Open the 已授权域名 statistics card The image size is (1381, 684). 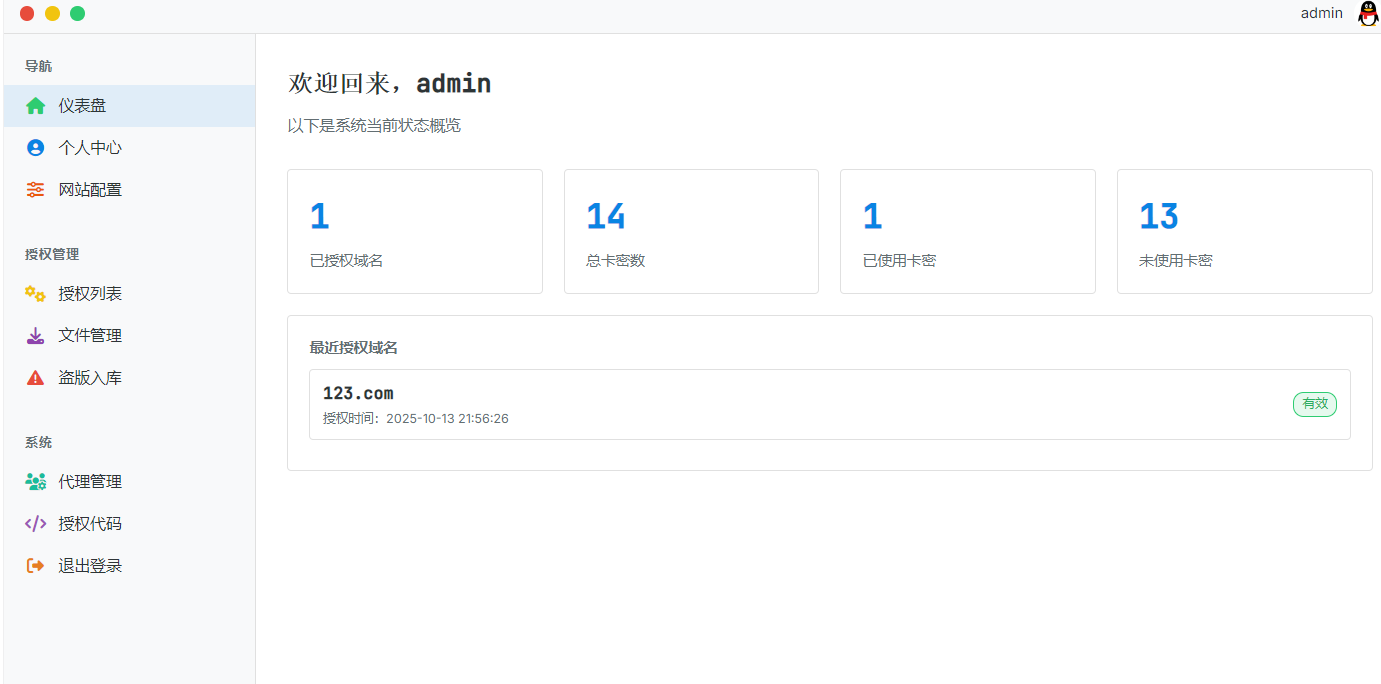point(414,231)
